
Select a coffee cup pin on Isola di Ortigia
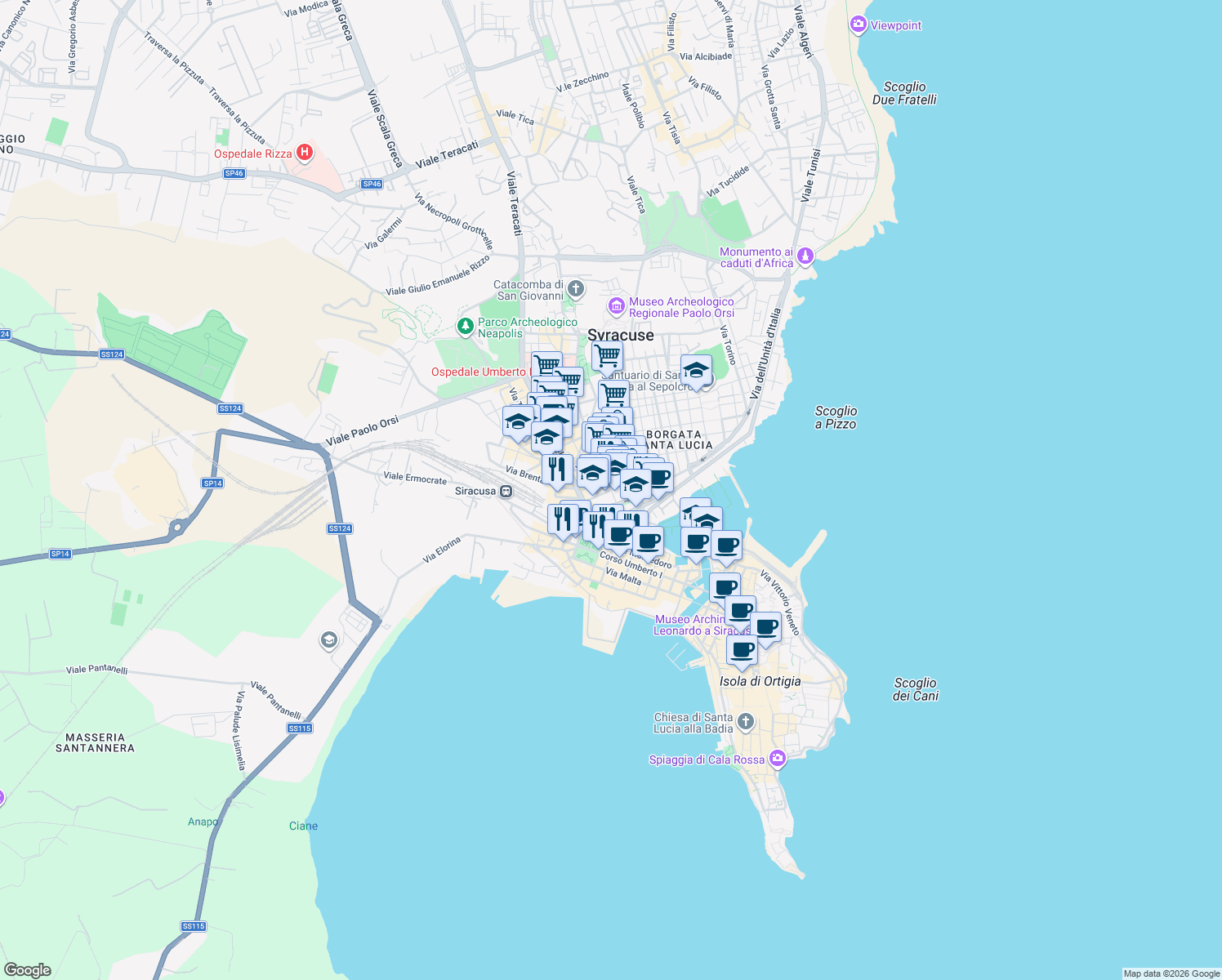point(742,651)
